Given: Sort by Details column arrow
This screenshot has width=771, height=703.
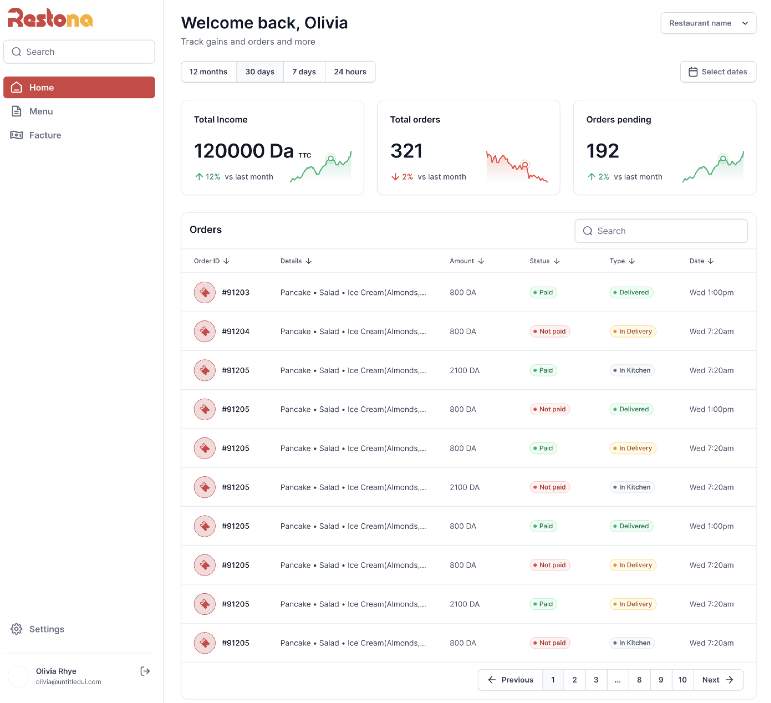Looking at the screenshot, I should (x=308, y=261).
